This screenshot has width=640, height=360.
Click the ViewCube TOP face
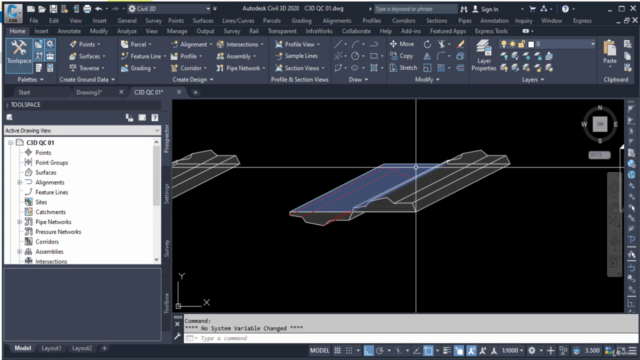pyautogui.click(x=600, y=124)
